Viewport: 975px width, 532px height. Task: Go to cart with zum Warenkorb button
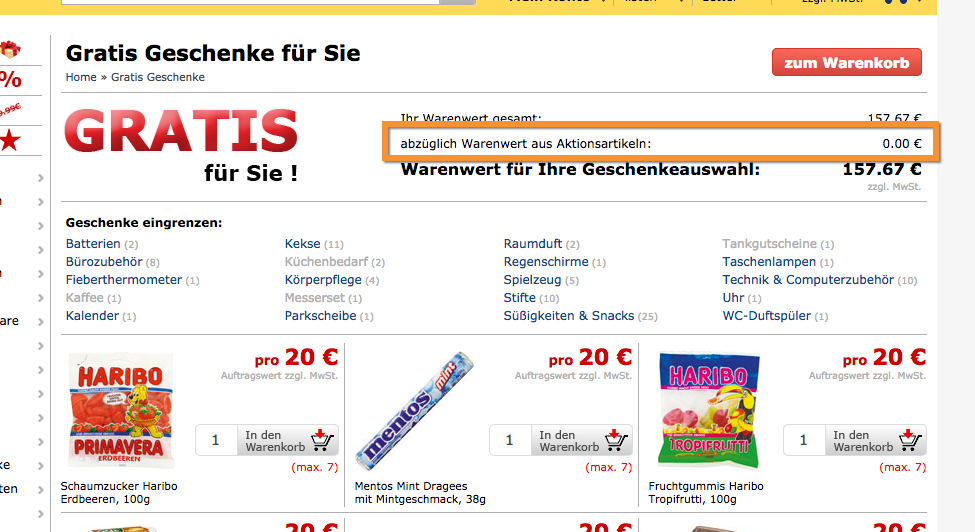(x=846, y=62)
